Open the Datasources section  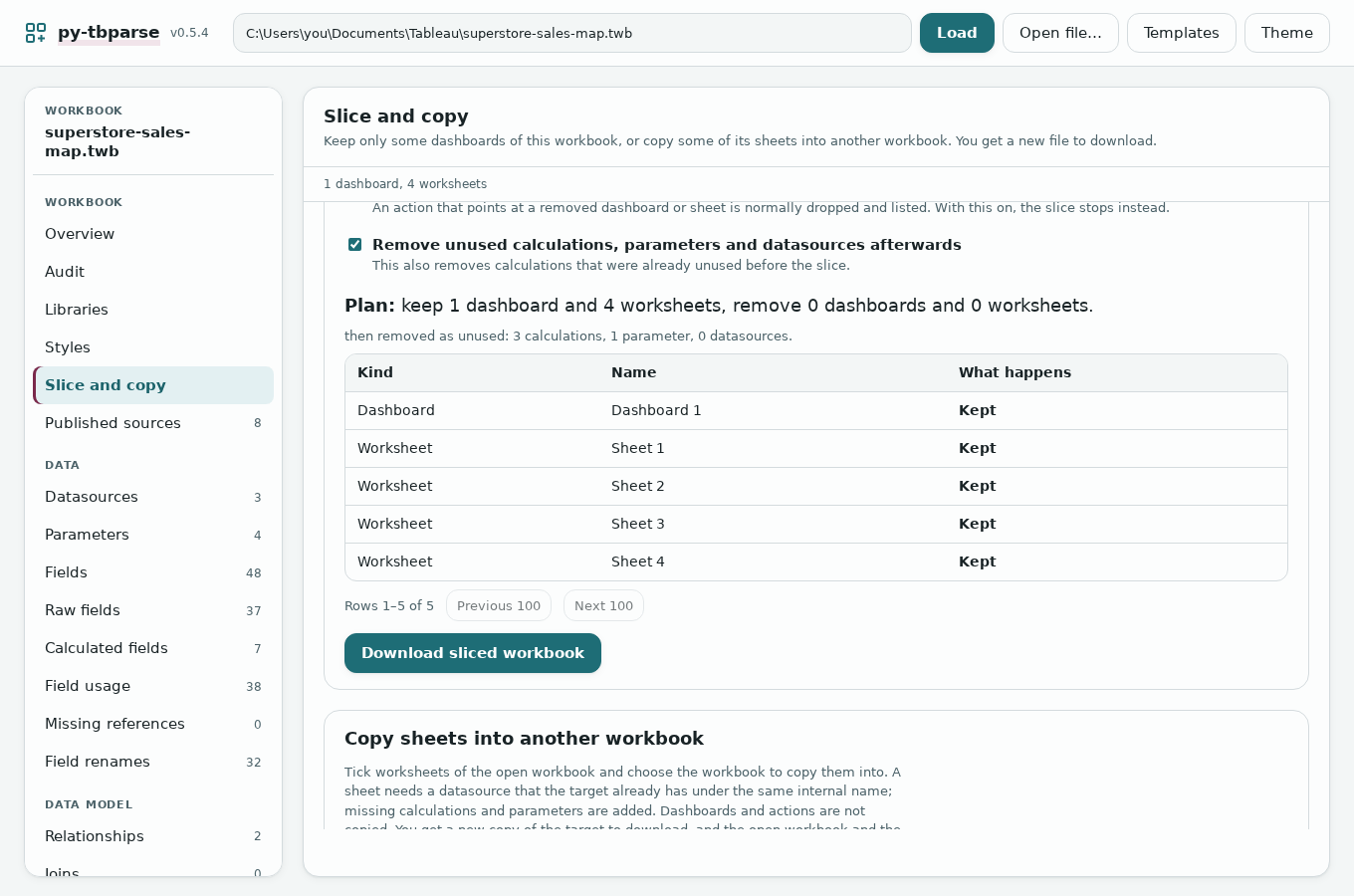(x=153, y=497)
